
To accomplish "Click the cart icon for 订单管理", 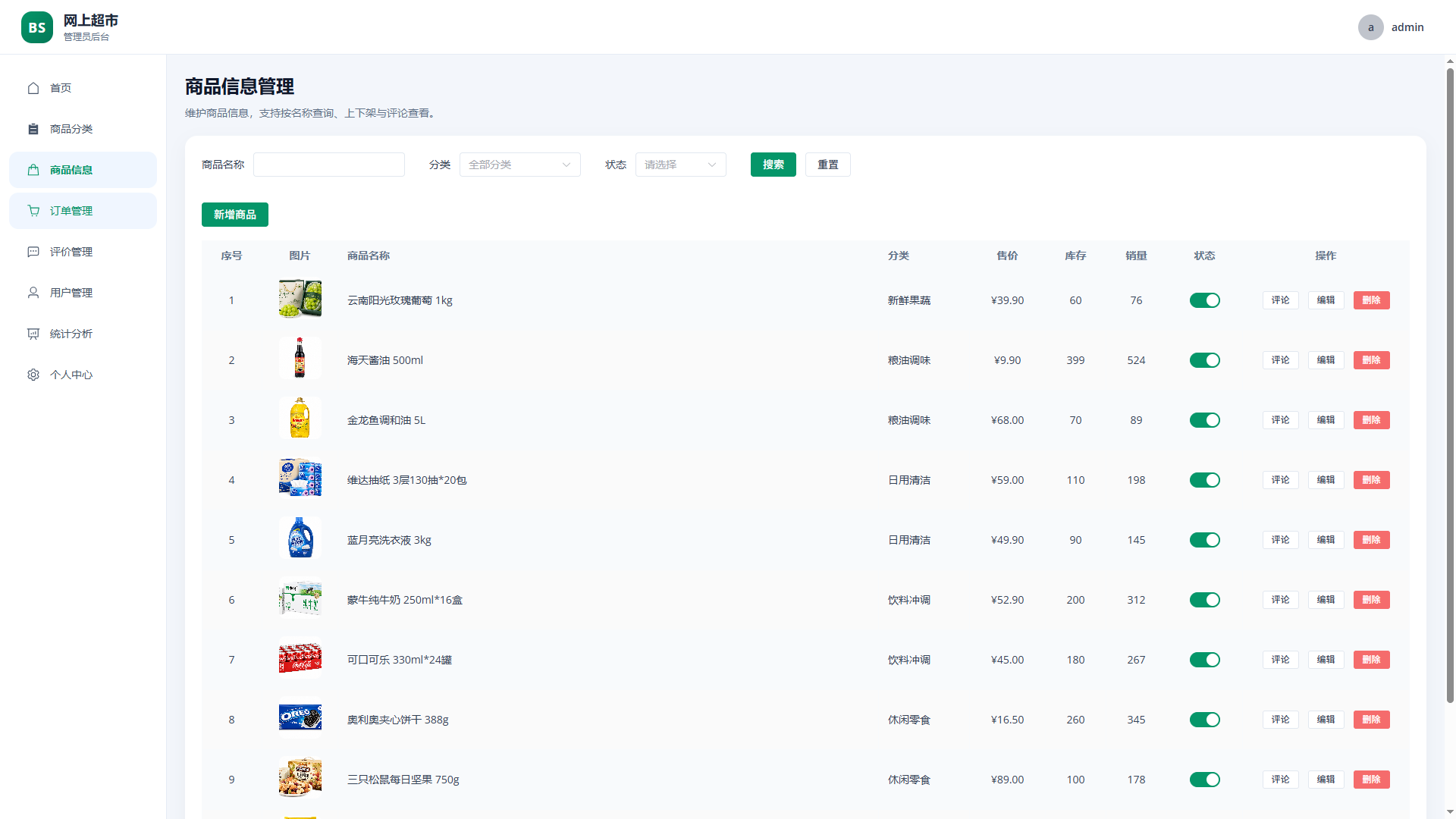I will [x=33, y=211].
